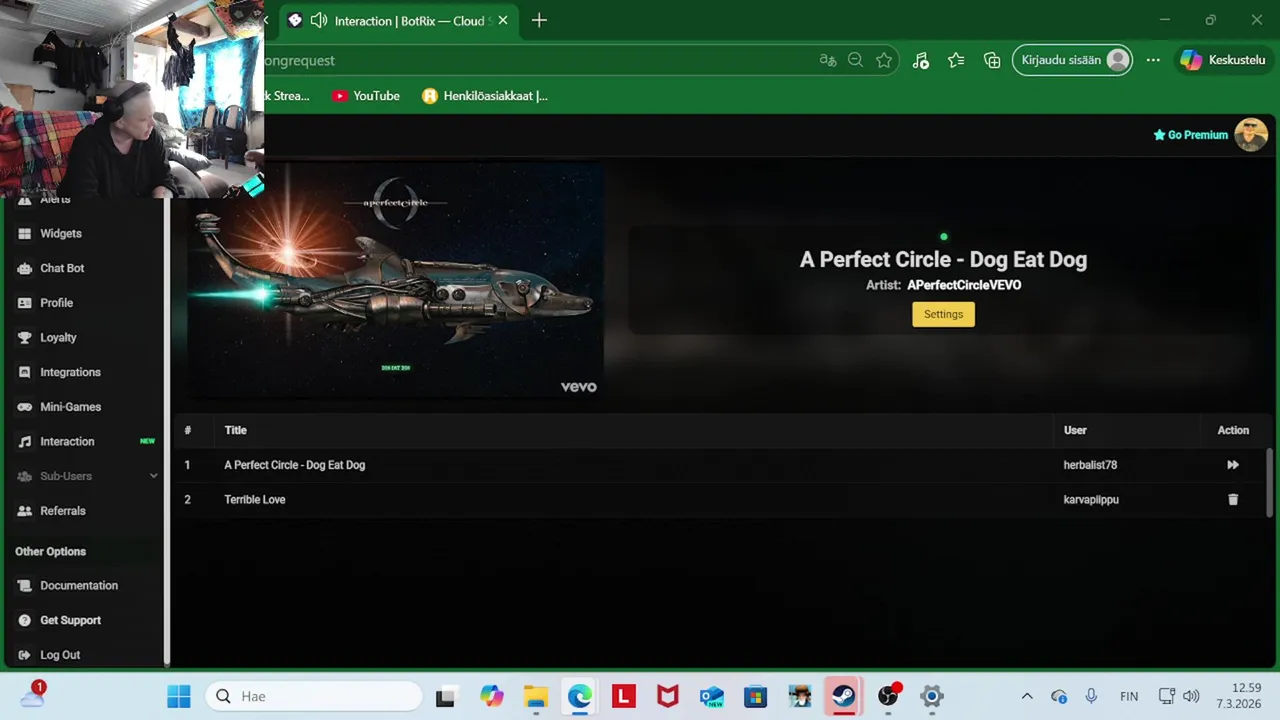This screenshot has height=720, width=1280.
Task: Click artist name APerfectCircleVEVO
Action: pos(964,285)
